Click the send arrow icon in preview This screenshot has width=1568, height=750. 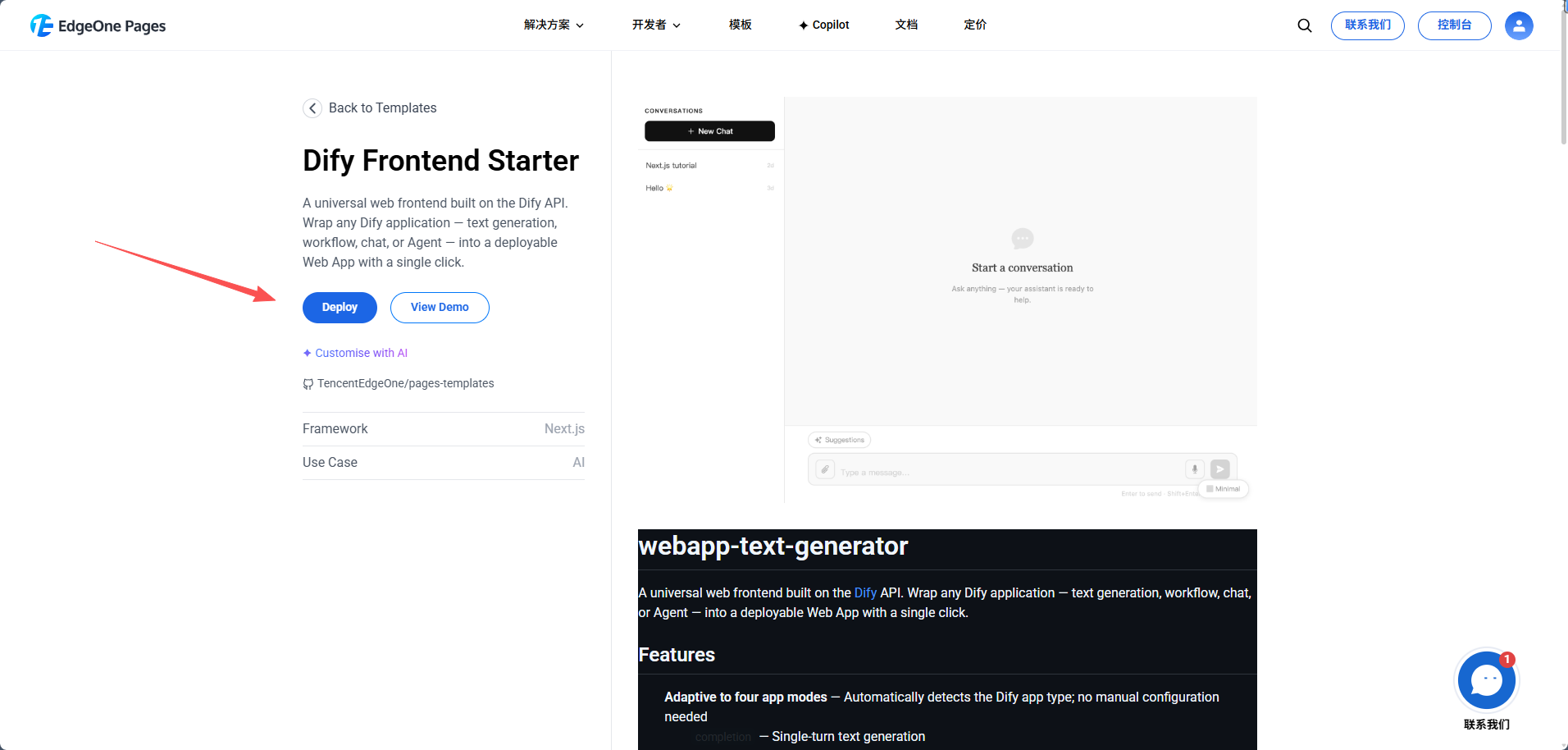click(1220, 469)
